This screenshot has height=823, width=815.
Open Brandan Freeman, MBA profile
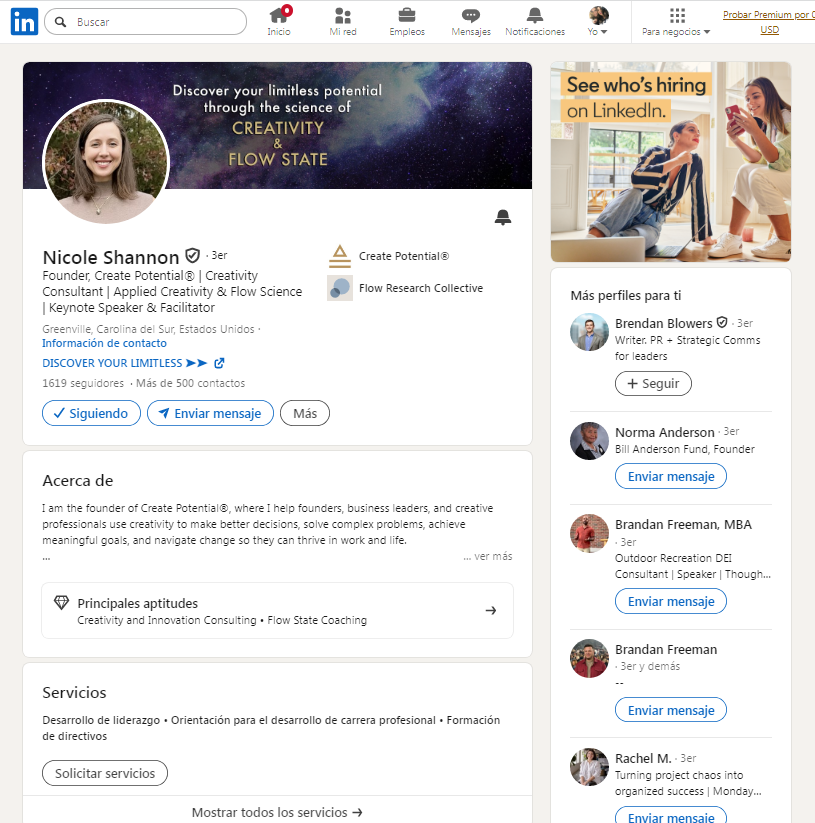[x=683, y=524]
